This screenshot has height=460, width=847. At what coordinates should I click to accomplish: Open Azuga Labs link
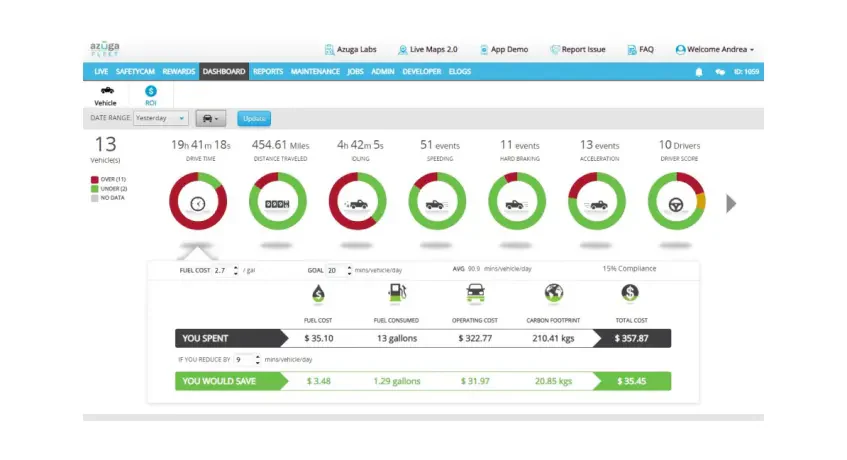[350, 49]
